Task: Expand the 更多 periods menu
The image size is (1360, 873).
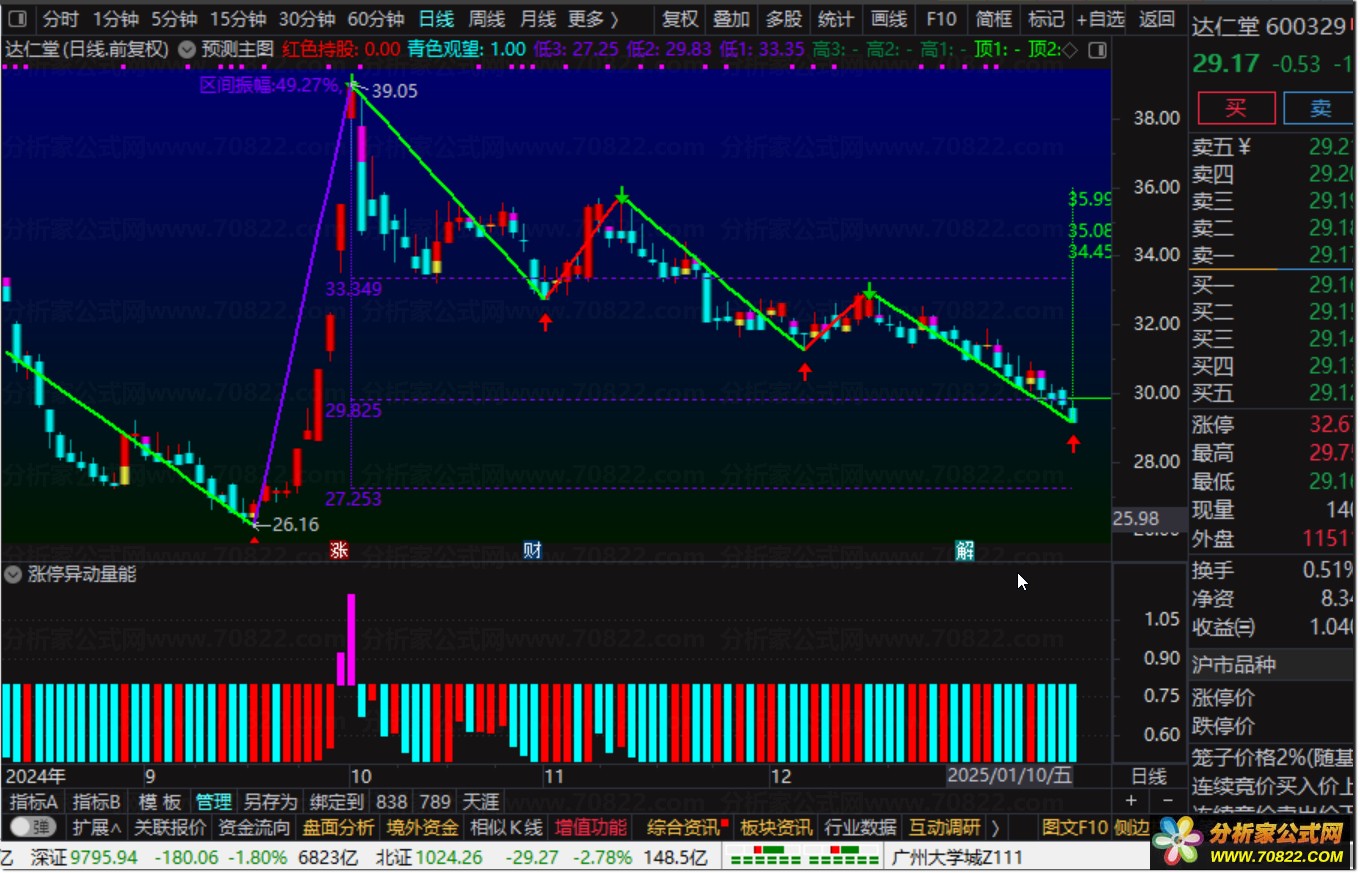Action: tap(593, 19)
